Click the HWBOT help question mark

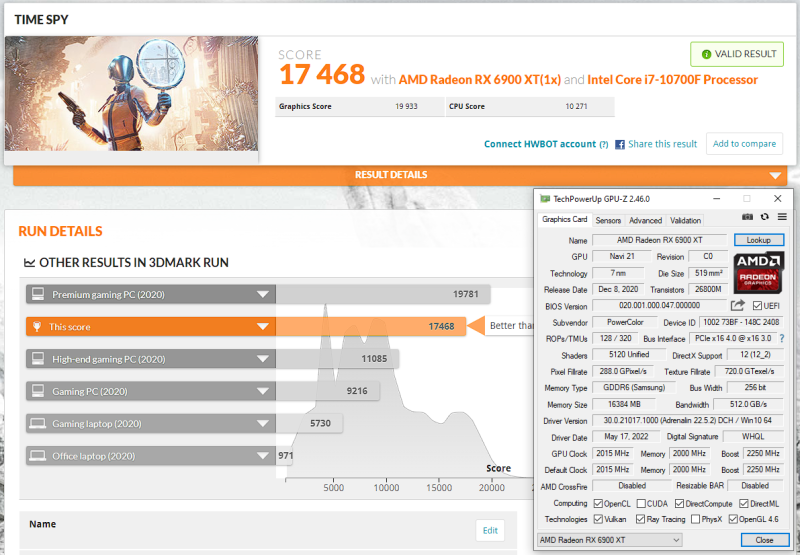tap(603, 144)
